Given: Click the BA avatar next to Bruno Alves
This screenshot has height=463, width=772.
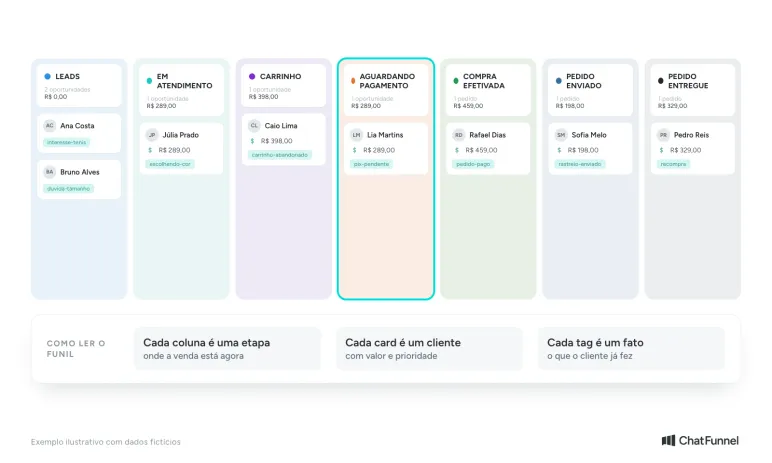Looking at the screenshot, I should click(x=50, y=172).
